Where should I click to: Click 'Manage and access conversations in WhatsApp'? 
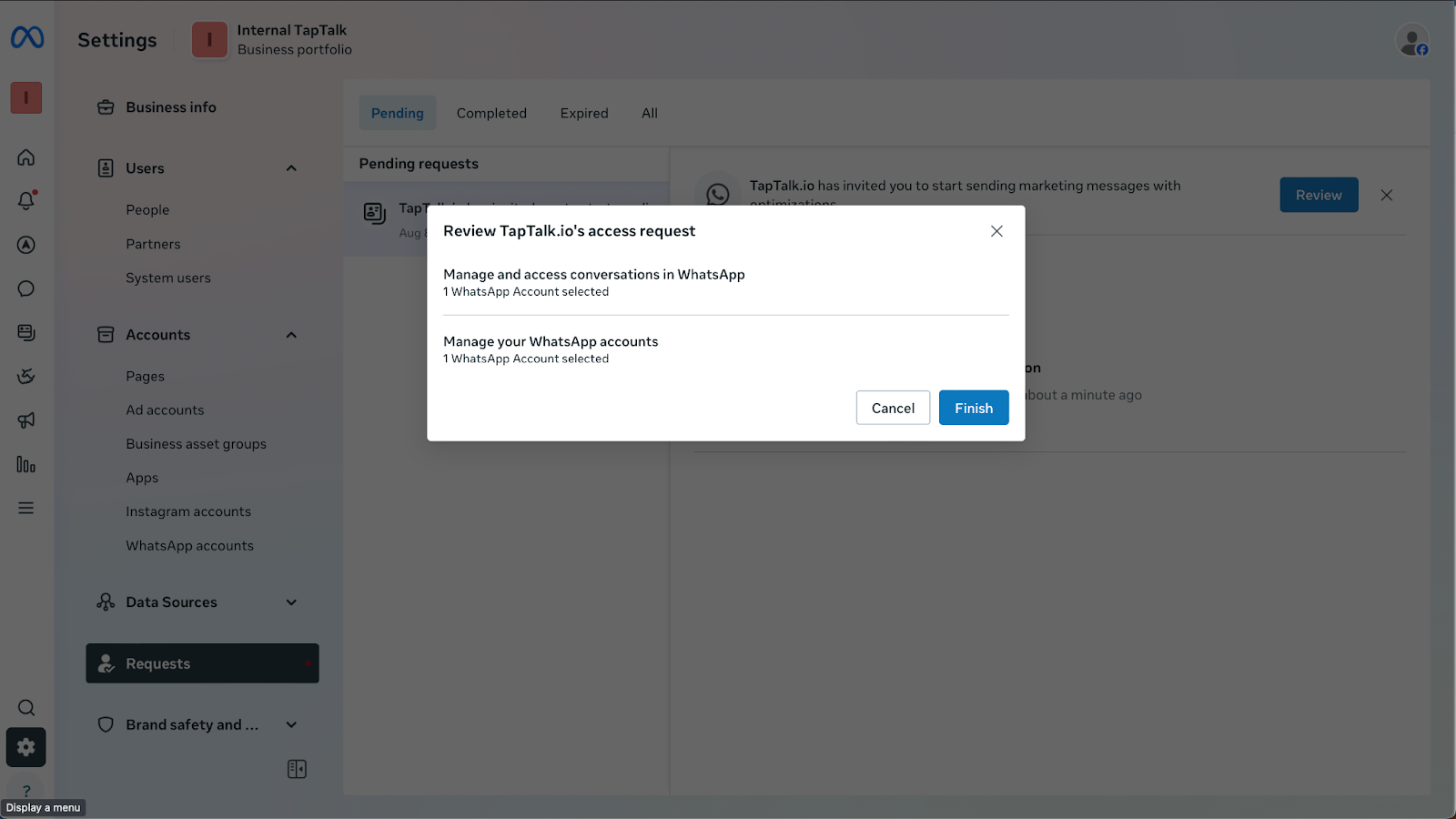(594, 274)
